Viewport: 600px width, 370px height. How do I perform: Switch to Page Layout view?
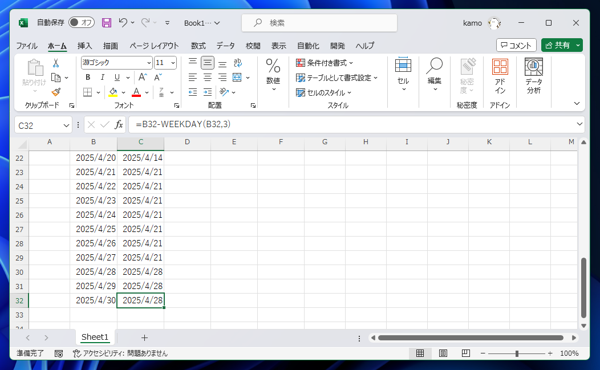click(x=443, y=353)
